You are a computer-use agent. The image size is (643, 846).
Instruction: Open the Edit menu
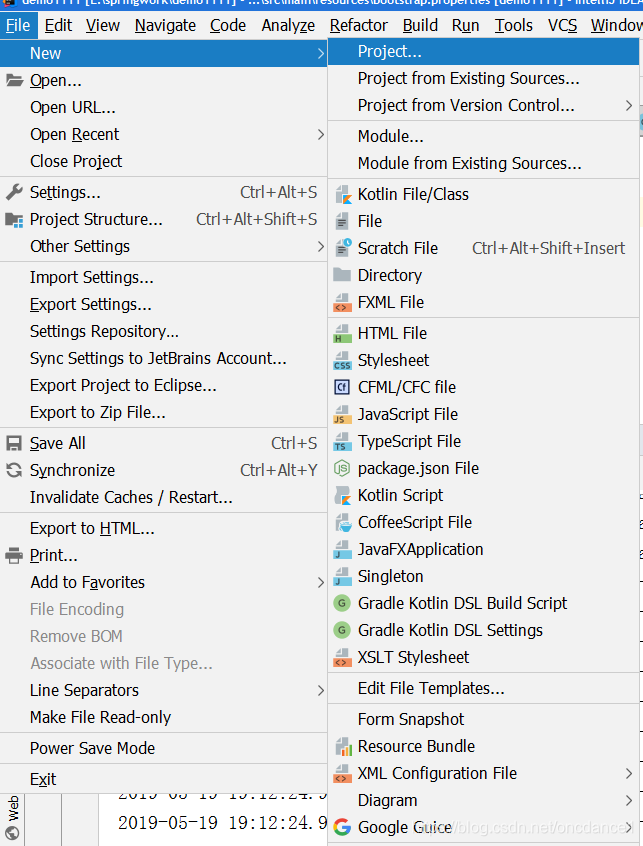[58, 25]
